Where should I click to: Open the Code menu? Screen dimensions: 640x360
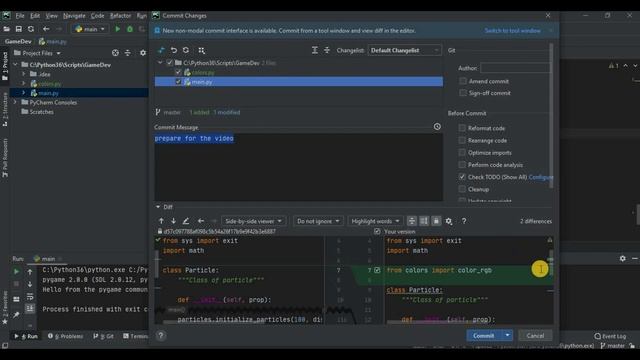(97, 16)
